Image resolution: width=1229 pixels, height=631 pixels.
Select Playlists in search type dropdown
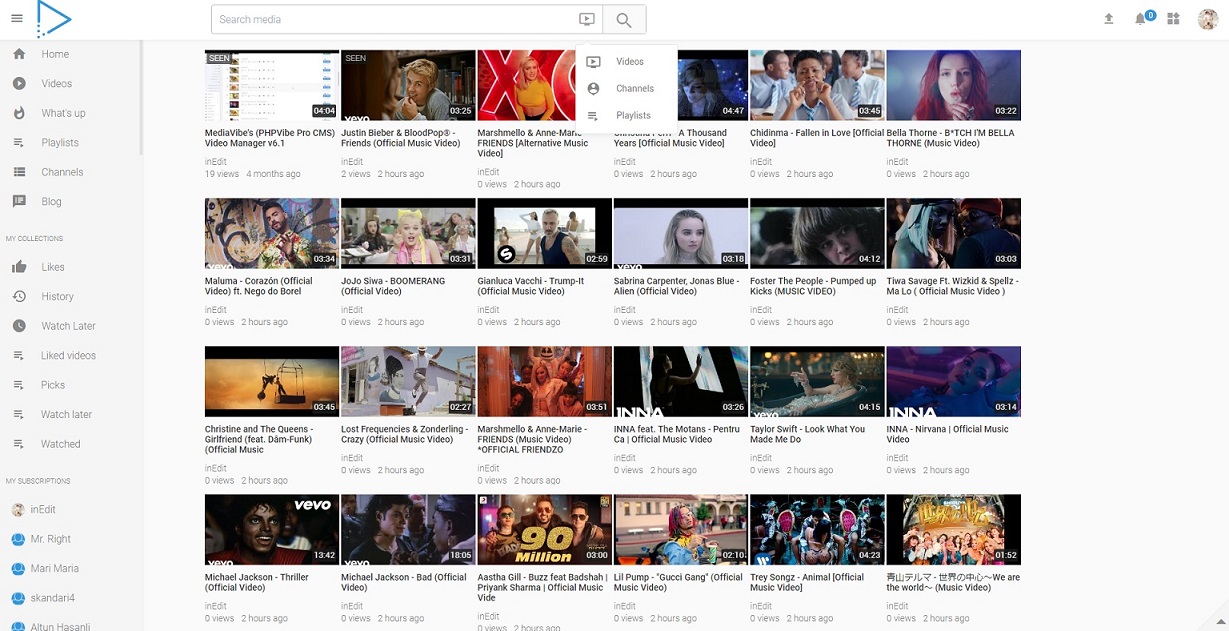coord(627,116)
